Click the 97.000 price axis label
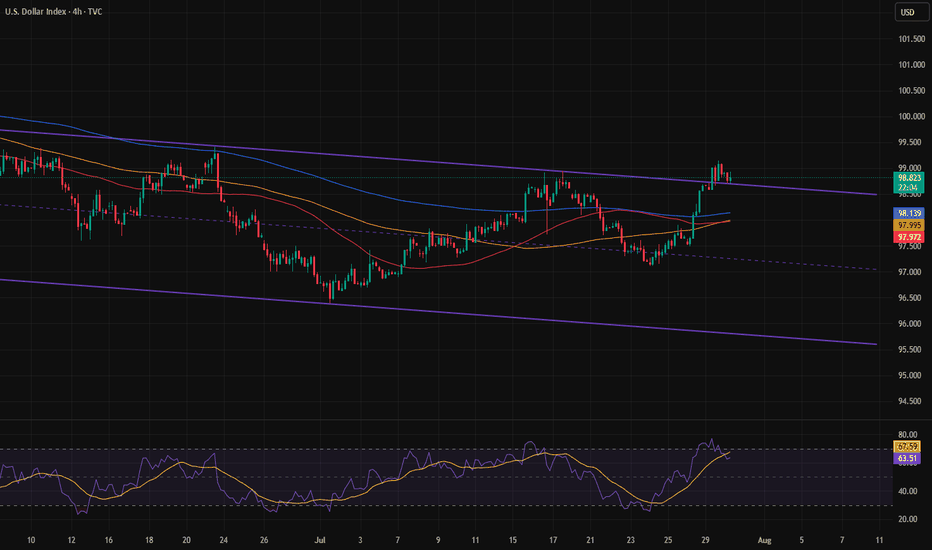This screenshot has width=932, height=550. [x=911, y=272]
